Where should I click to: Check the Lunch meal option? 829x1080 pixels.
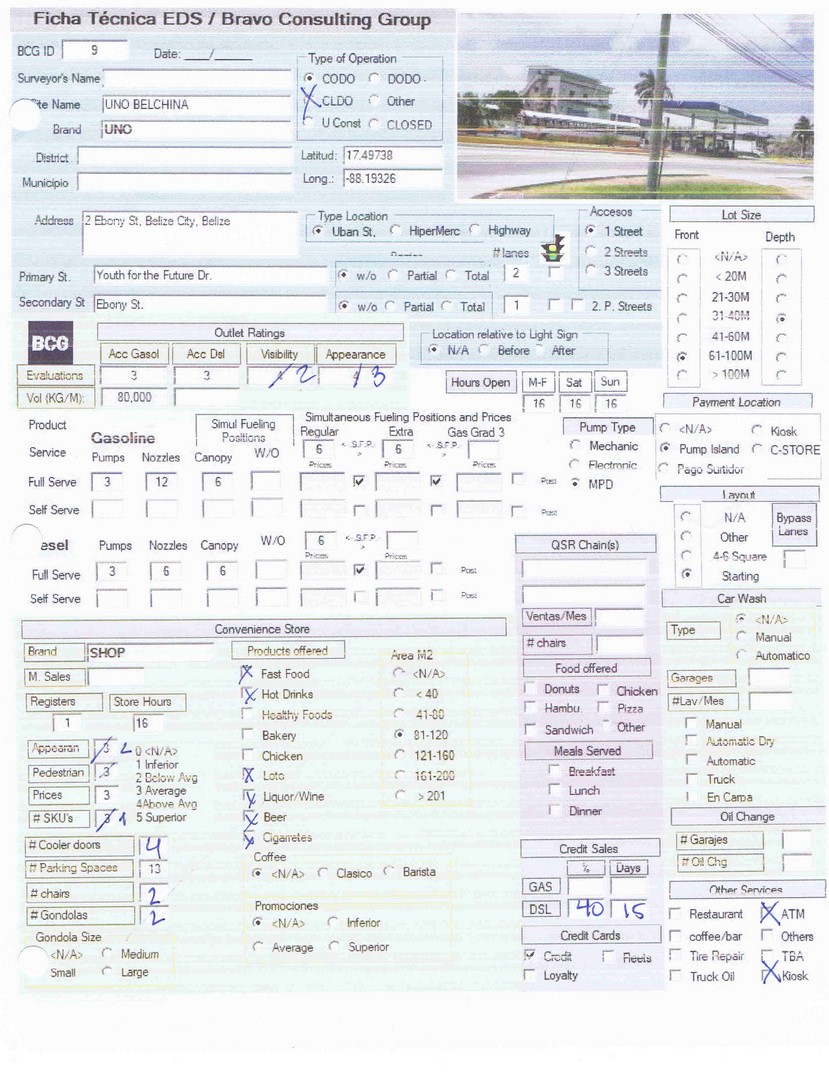coord(554,789)
